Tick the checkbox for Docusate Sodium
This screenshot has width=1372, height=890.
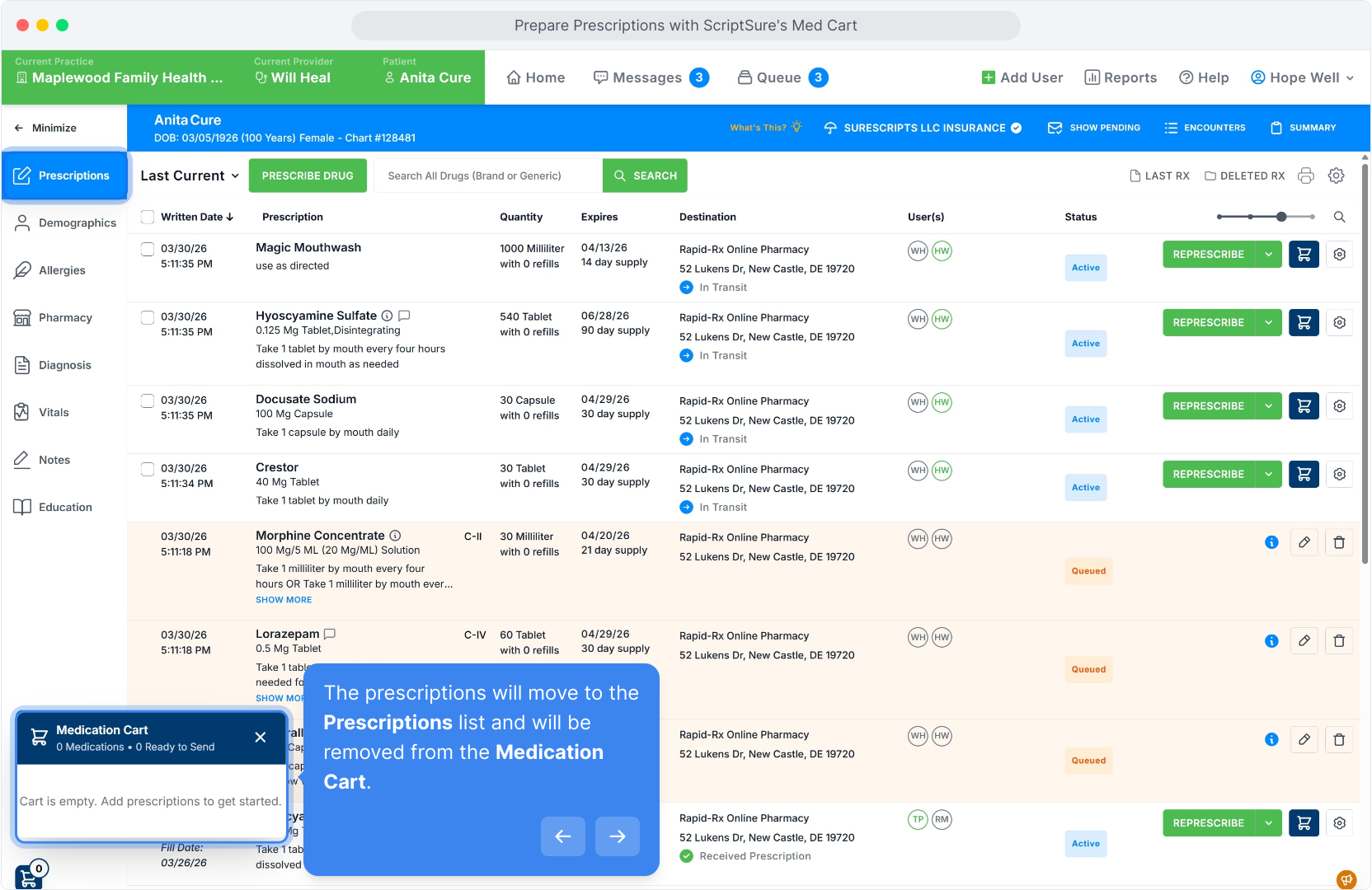pyautogui.click(x=148, y=400)
